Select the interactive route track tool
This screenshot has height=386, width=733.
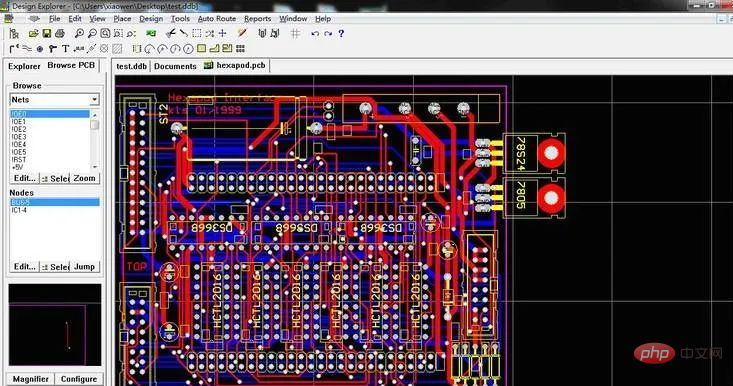14,48
